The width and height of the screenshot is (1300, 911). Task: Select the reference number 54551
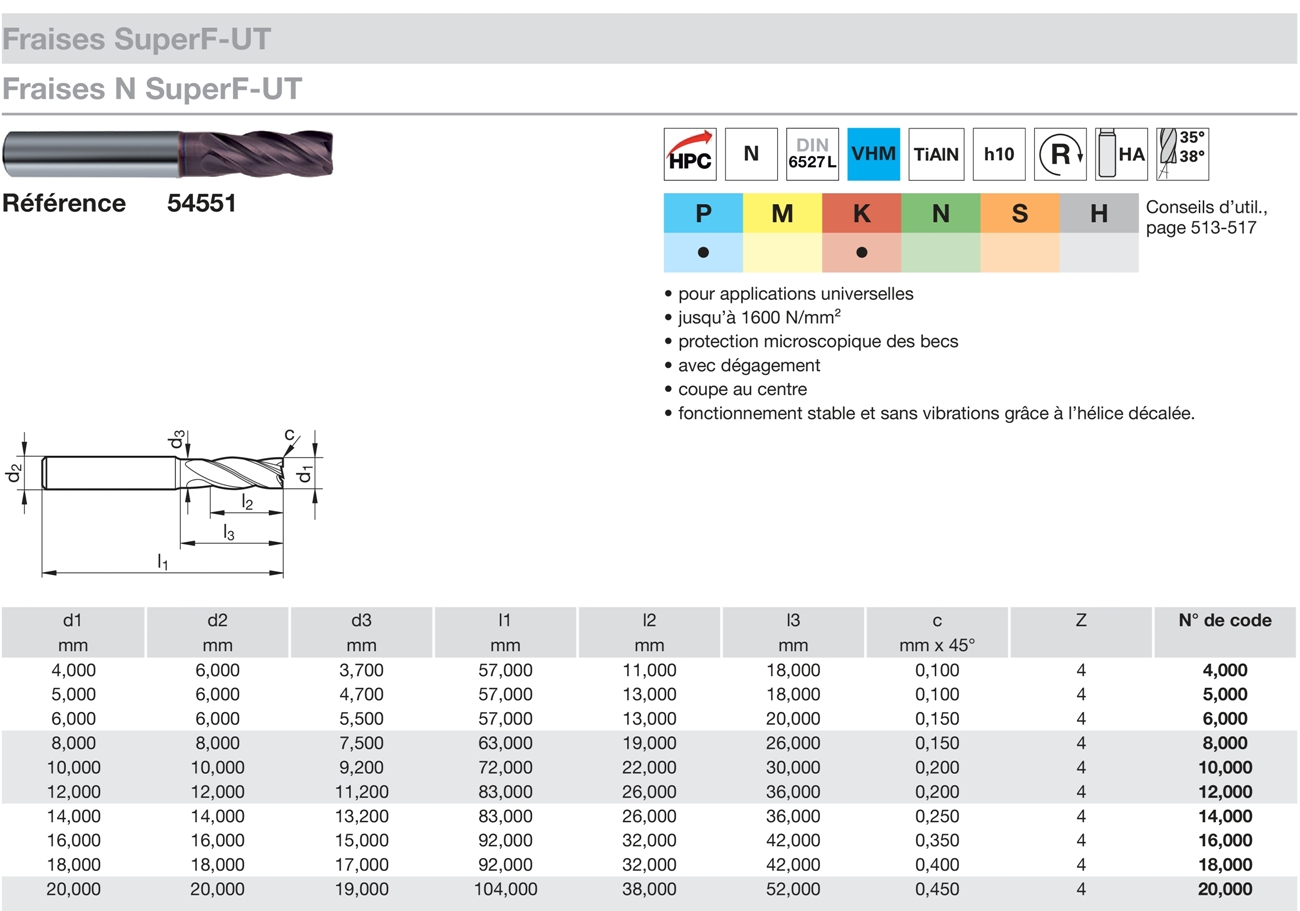(x=201, y=204)
